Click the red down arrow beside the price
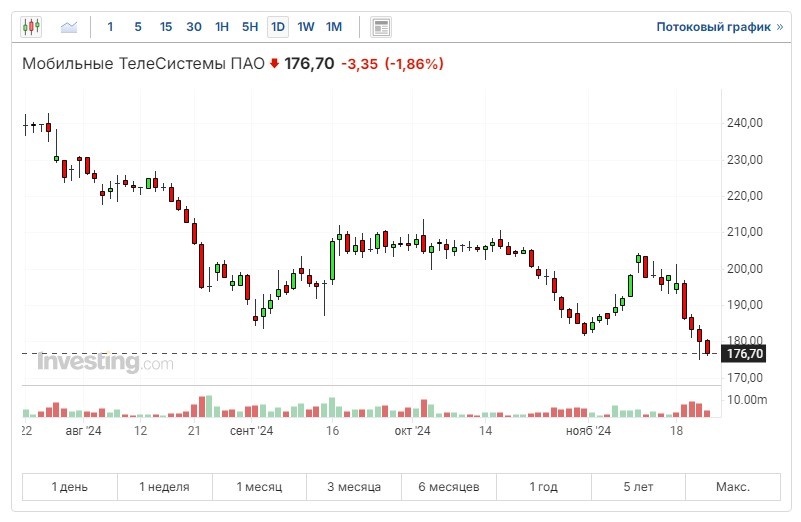 point(274,63)
